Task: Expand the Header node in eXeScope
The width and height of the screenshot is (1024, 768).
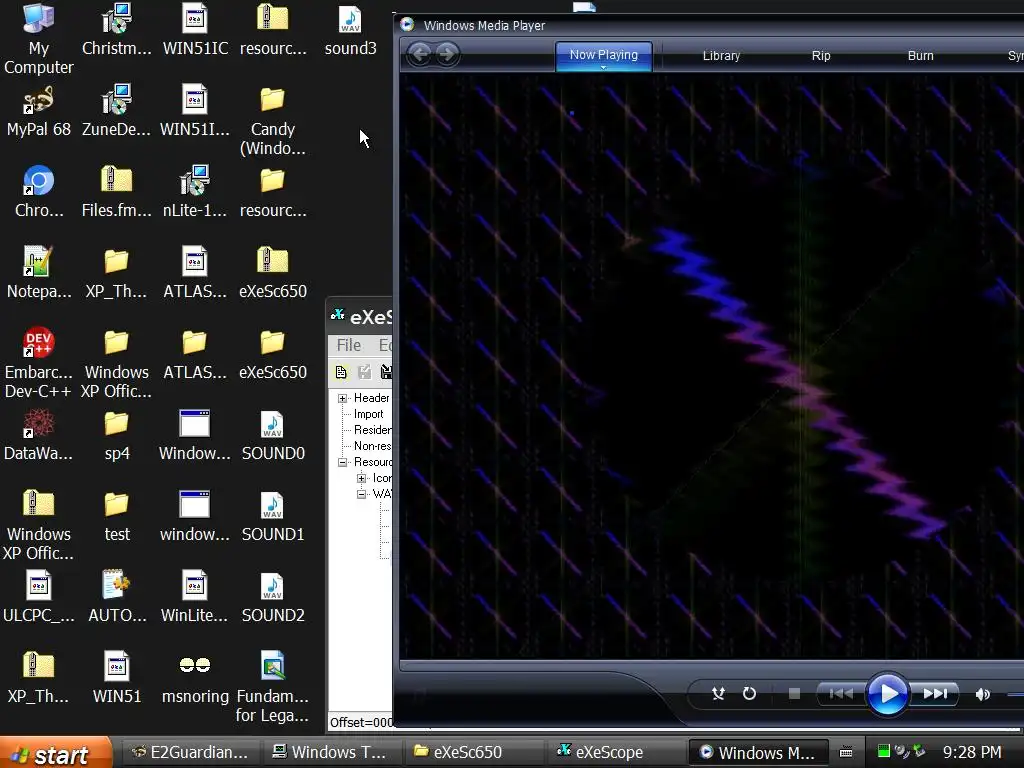Action: (x=342, y=398)
